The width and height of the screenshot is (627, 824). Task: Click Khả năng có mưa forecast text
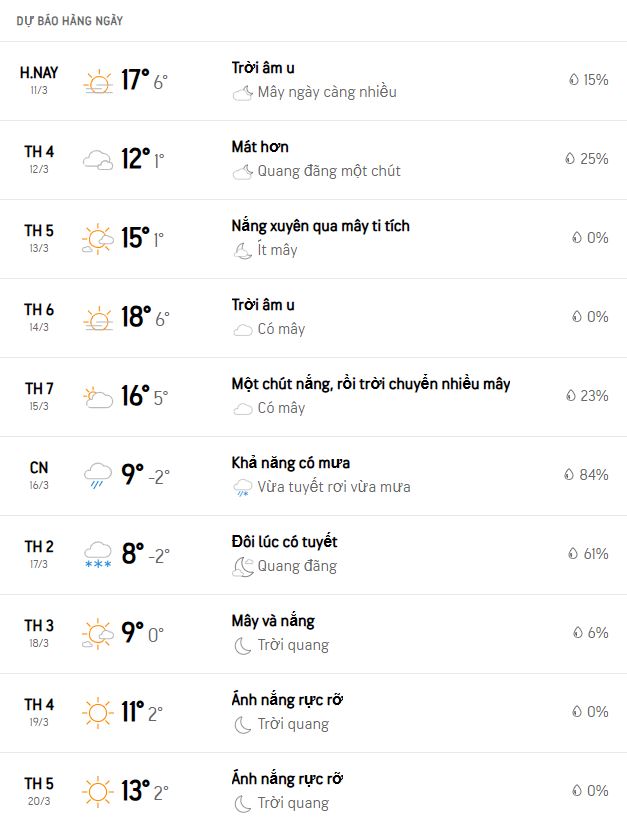(x=291, y=463)
